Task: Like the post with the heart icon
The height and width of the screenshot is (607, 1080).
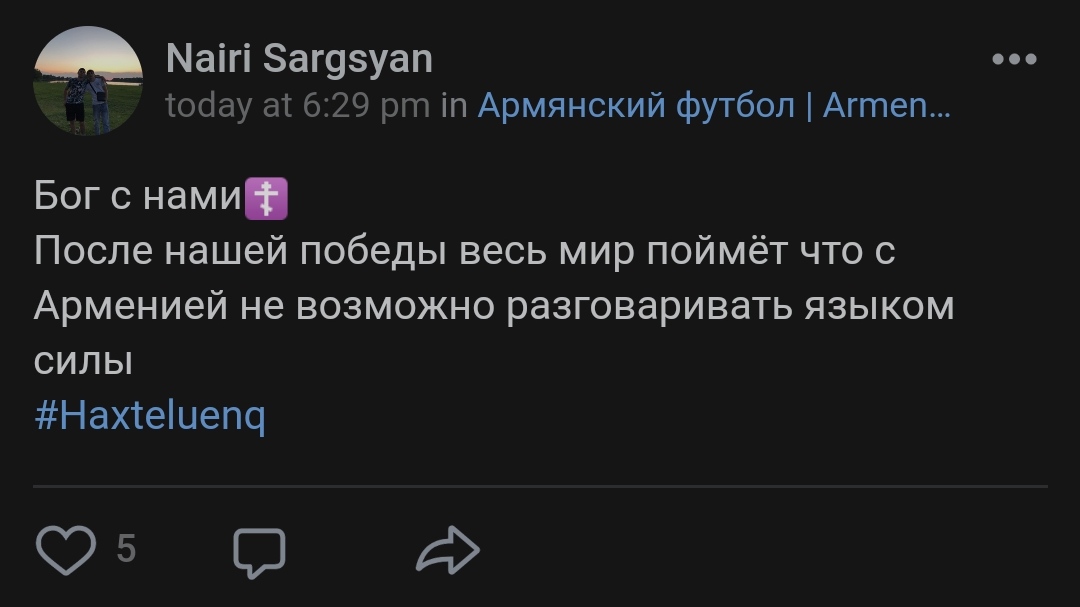Action: (66, 550)
